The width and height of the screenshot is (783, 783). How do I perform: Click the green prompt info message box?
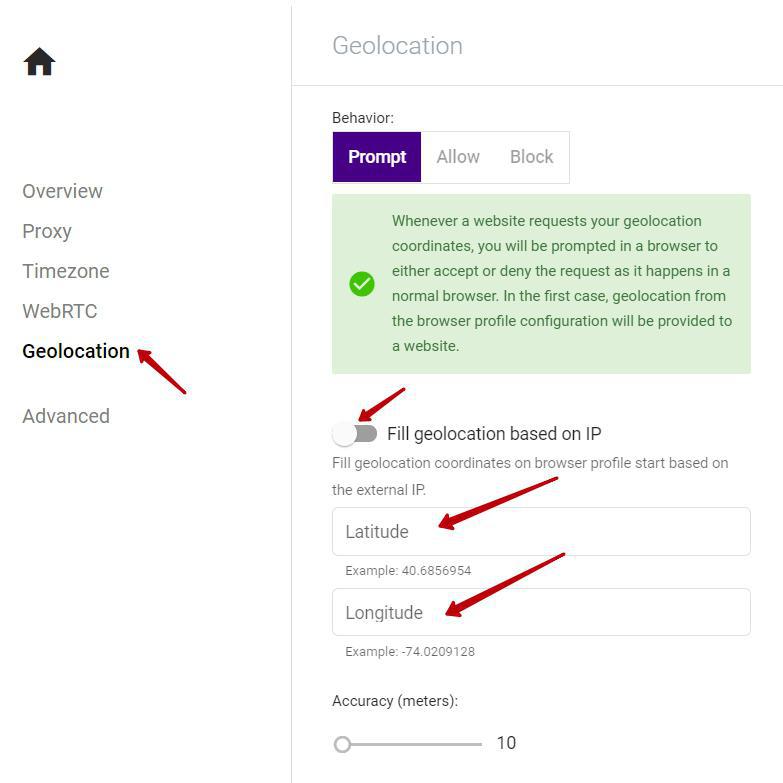click(541, 284)
